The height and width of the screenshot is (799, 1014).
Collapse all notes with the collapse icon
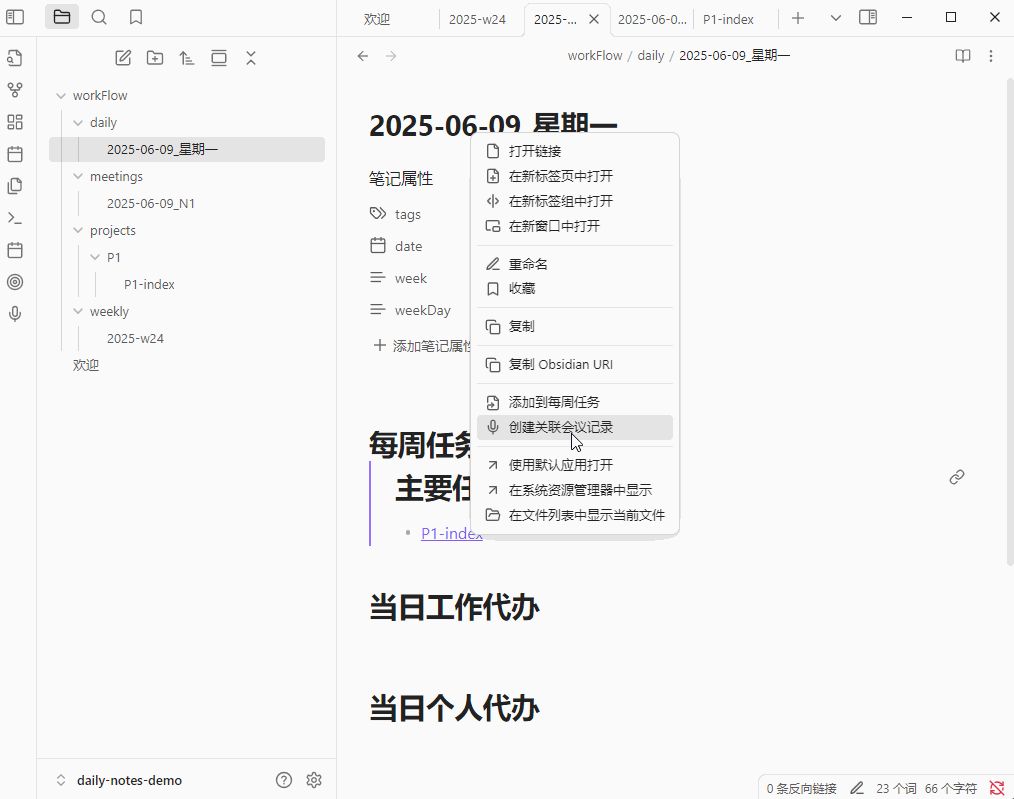[251, 58]
